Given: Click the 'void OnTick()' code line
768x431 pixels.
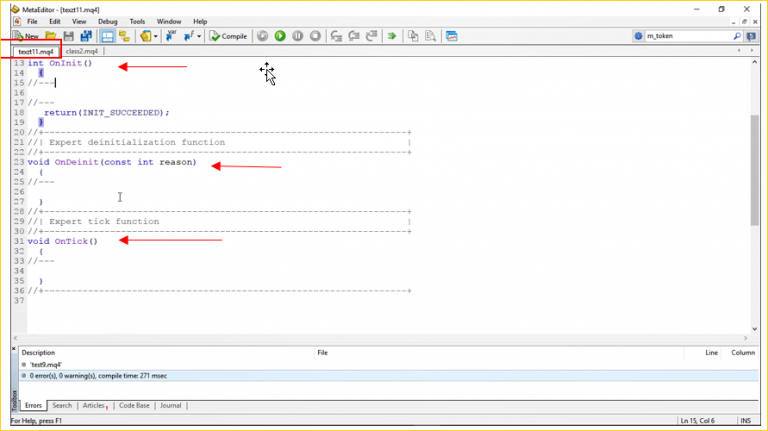Looking at the screenshot, I should (63, 241).
